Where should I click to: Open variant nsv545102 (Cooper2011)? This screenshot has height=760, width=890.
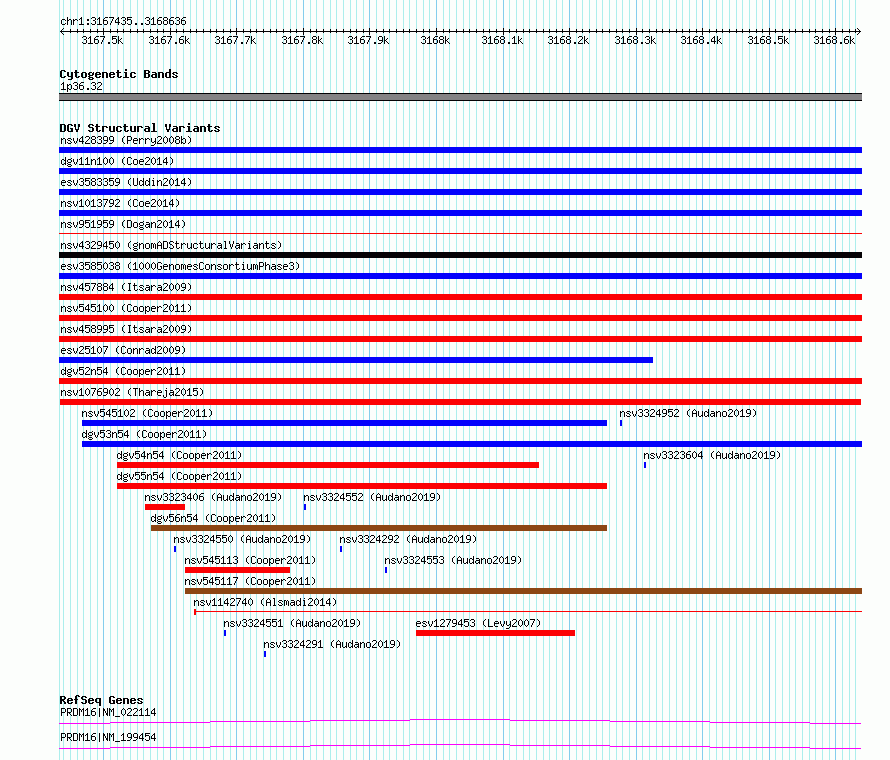pyautogui.click(x=147, y=413)
